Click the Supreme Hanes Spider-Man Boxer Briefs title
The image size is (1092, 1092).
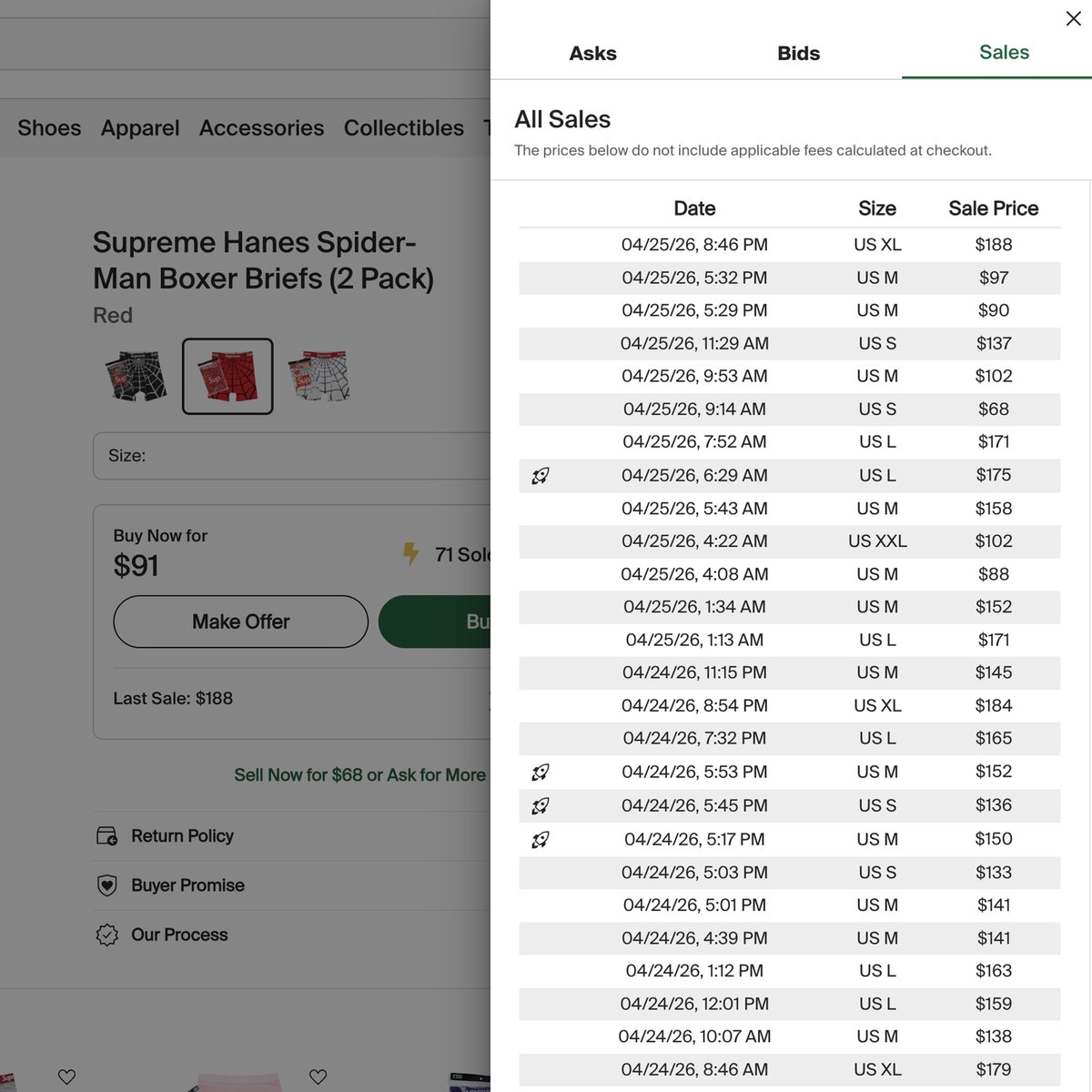tap(263, 260)
